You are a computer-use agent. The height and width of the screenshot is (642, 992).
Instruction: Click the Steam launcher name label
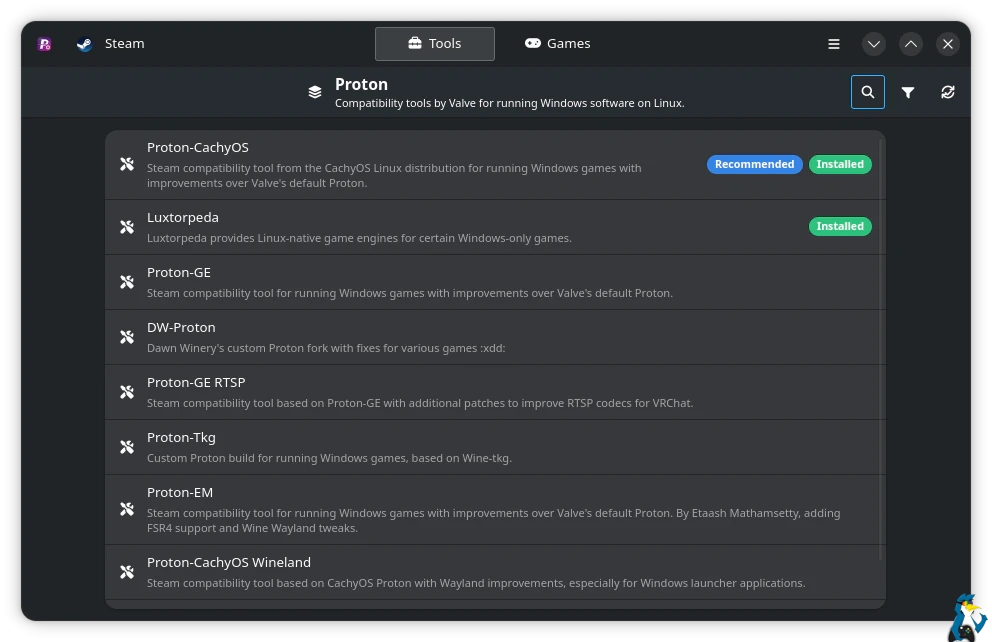(125, 44)
